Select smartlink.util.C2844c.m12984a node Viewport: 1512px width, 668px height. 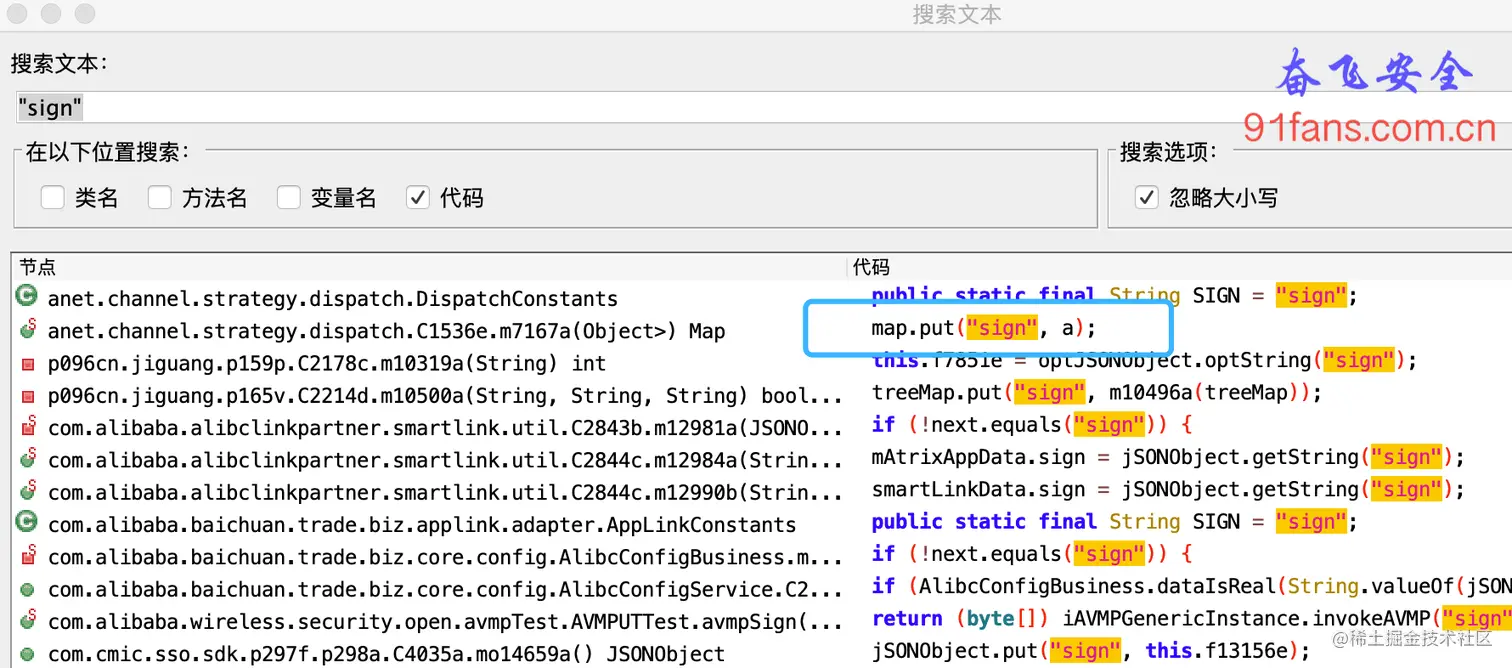(x=445, y=460)
